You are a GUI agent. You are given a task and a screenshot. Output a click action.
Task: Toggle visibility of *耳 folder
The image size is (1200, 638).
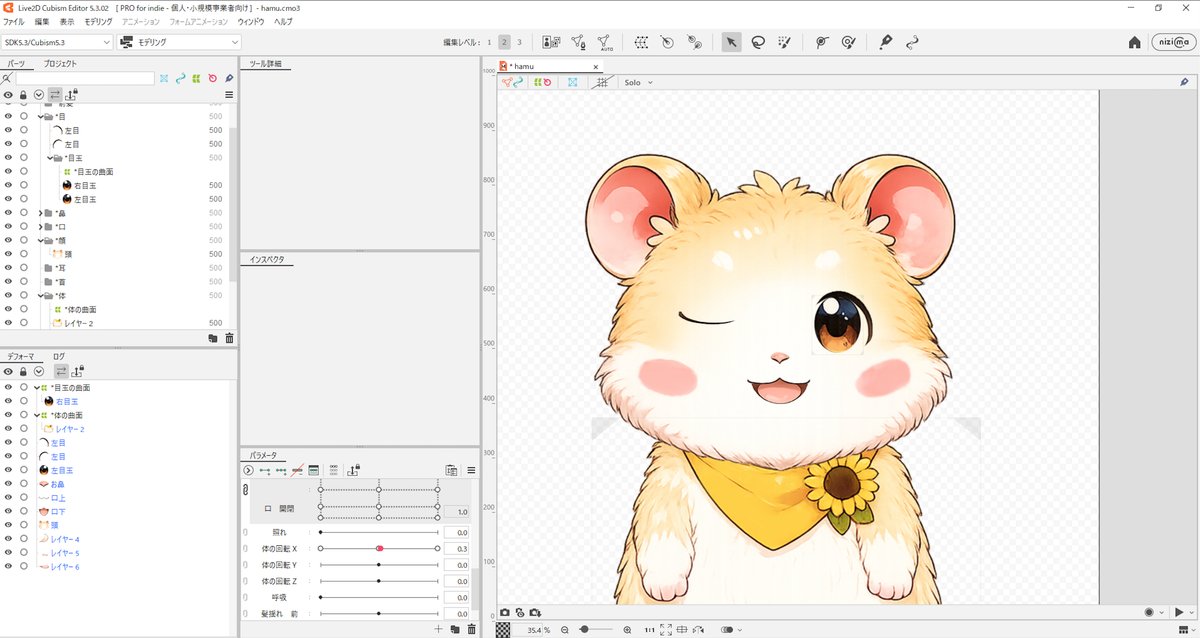8,268
